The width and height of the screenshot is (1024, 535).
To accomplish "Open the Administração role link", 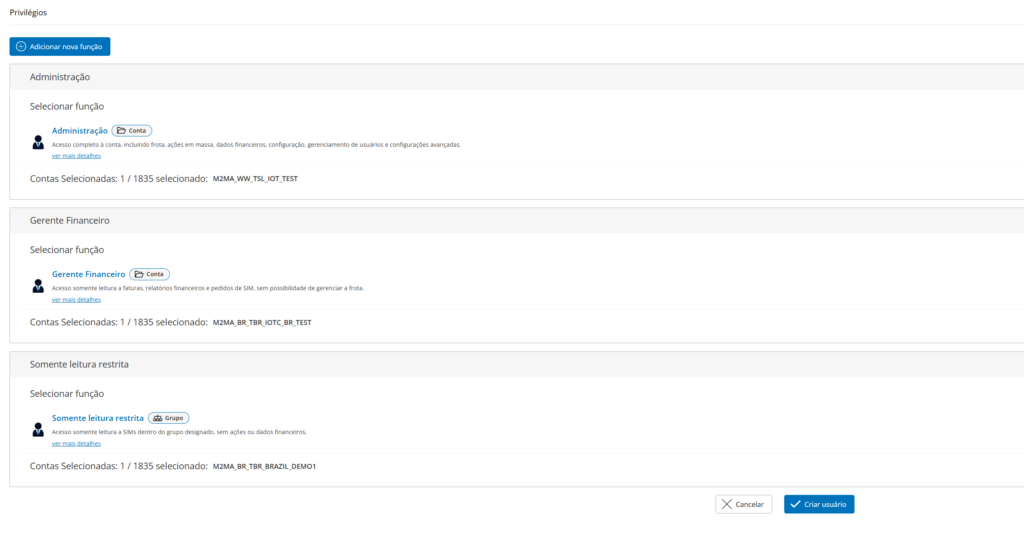I will [x=80, y=131].
